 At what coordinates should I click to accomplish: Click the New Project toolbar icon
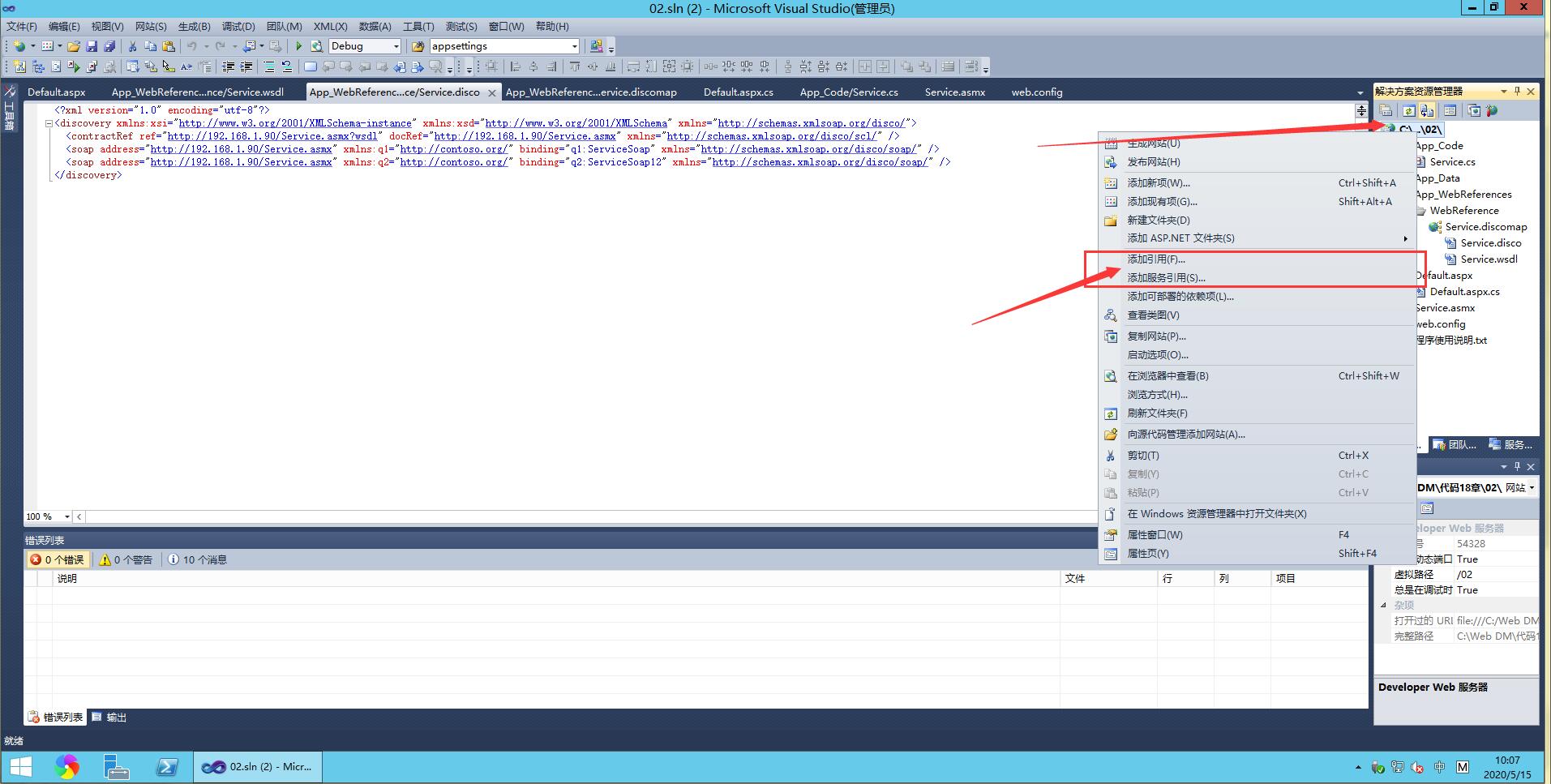[19, 46]
